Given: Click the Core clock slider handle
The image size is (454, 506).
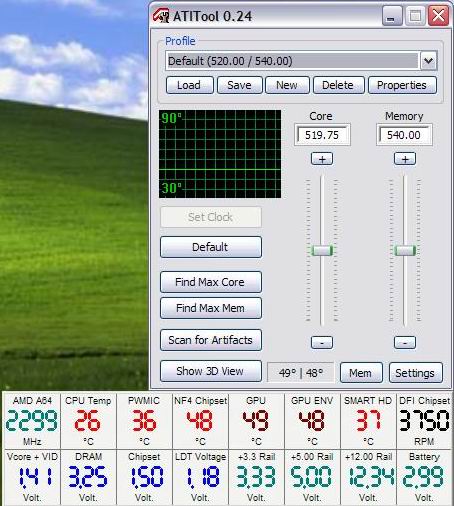Looking at the screenshot, I should point(322,250).
